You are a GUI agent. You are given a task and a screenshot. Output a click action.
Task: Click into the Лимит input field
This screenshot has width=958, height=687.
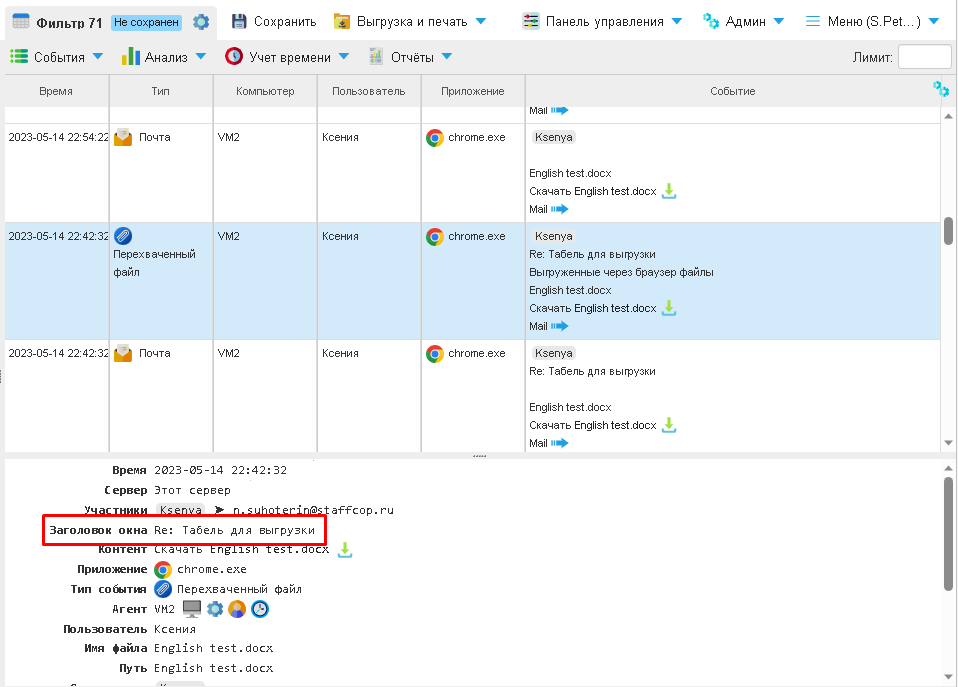tap(924, 57)
